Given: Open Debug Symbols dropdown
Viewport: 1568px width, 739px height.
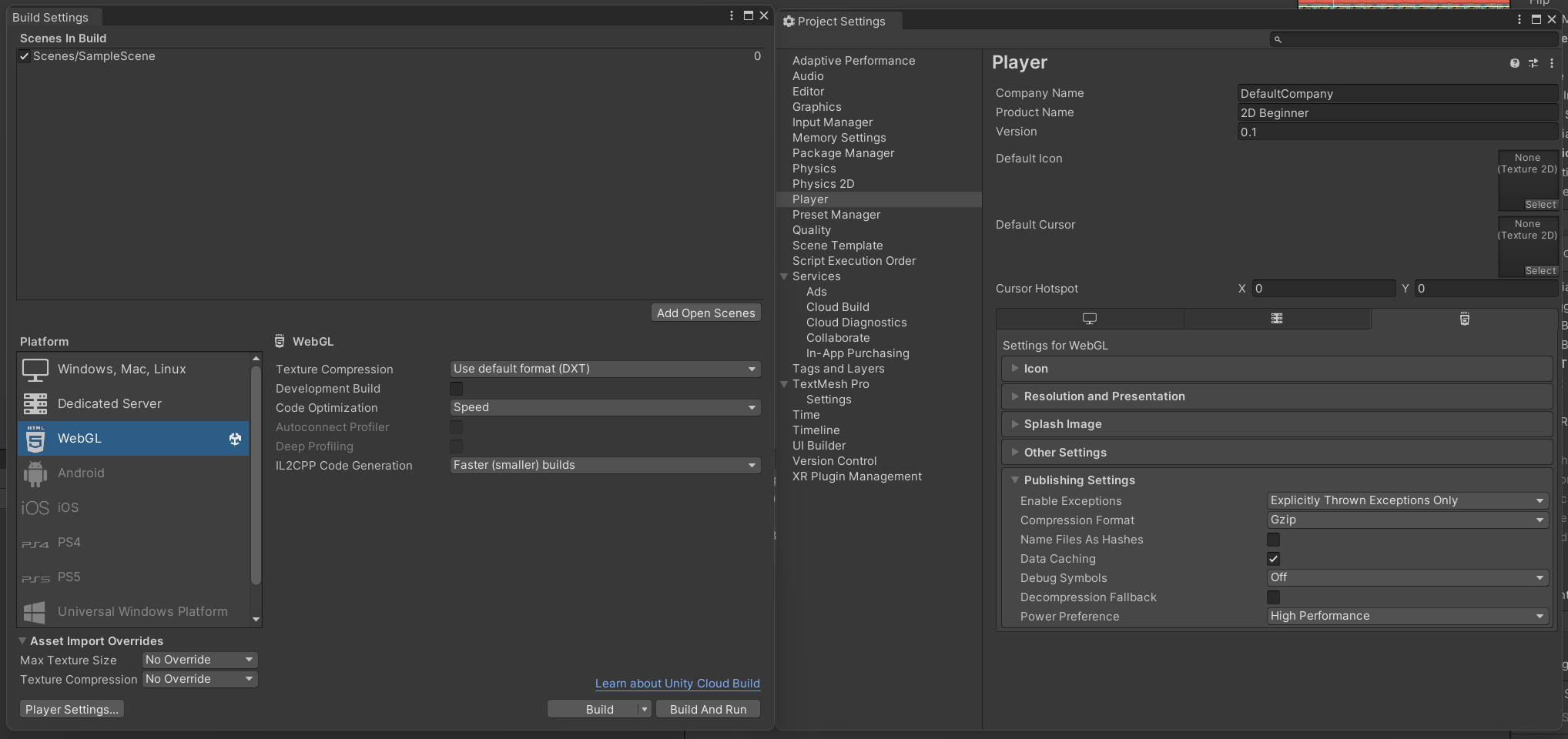Looking at the screenshot, I should tap(1408, 578).
